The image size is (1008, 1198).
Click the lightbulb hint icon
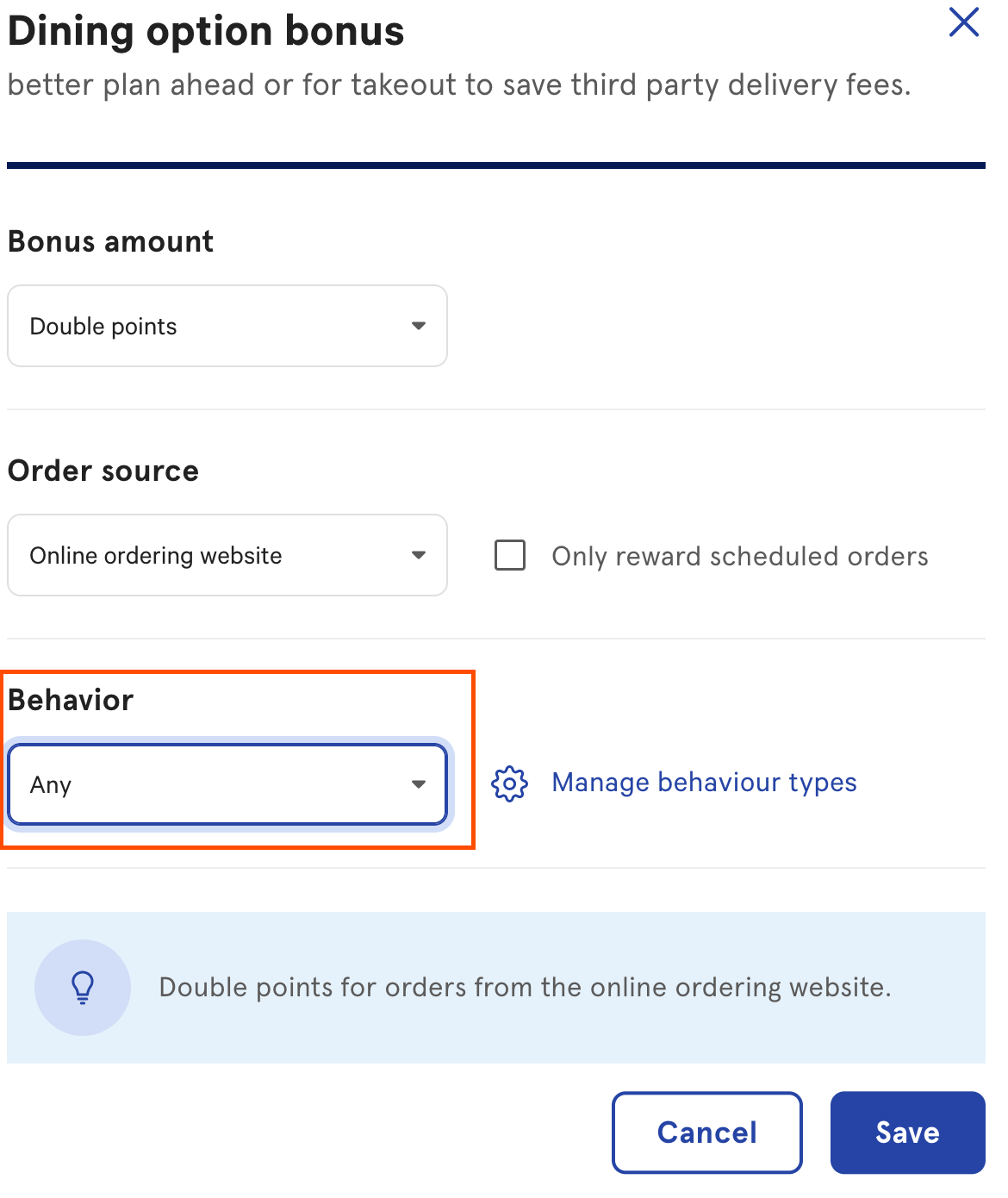pyautogui.click(x=83, y=988)
